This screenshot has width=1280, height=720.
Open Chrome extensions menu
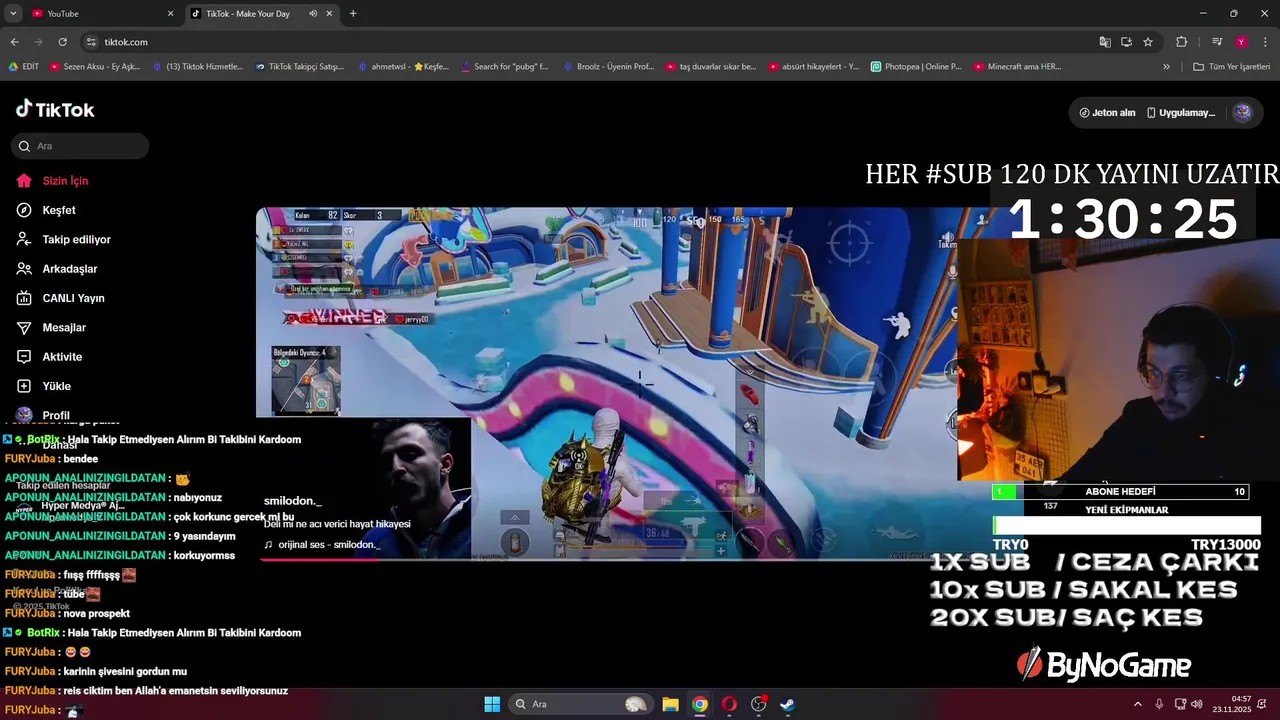[x=1181, y=42]
